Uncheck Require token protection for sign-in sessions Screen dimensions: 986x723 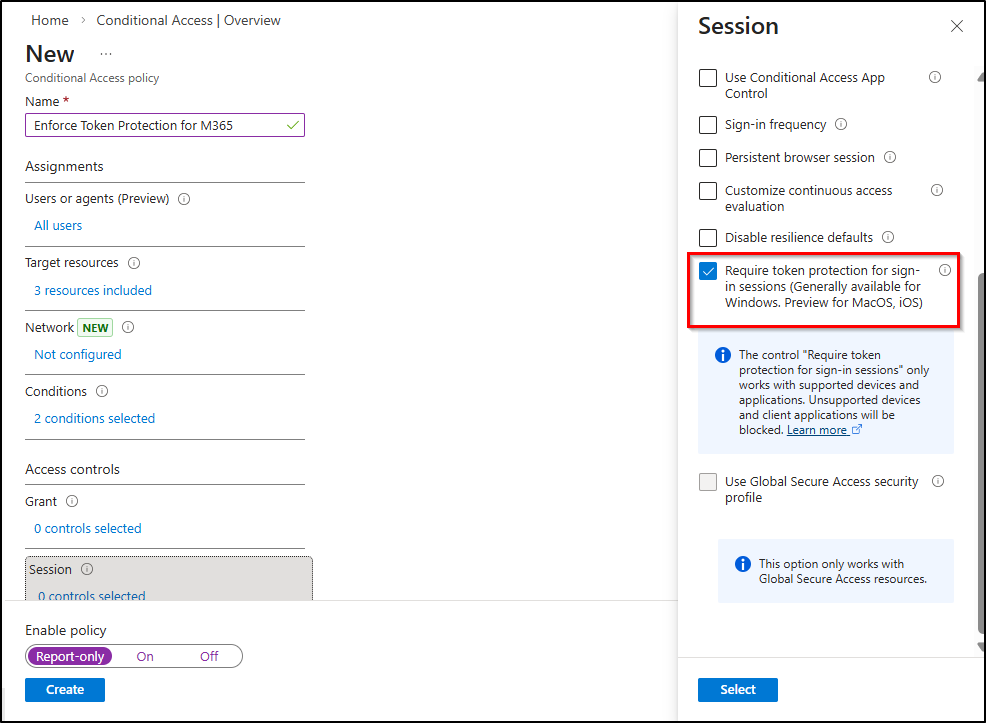click(708, 271)
